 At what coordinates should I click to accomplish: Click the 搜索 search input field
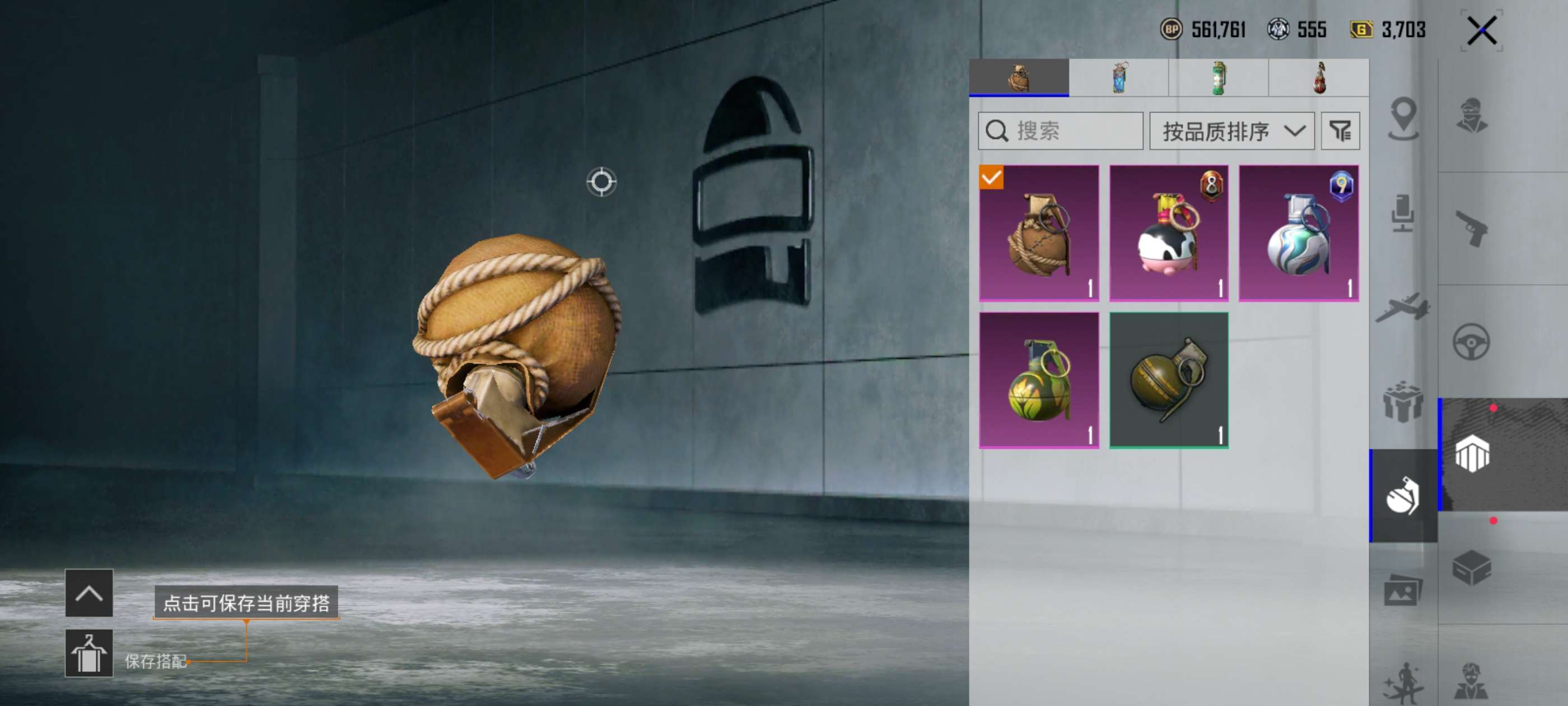coord(1060,131)
